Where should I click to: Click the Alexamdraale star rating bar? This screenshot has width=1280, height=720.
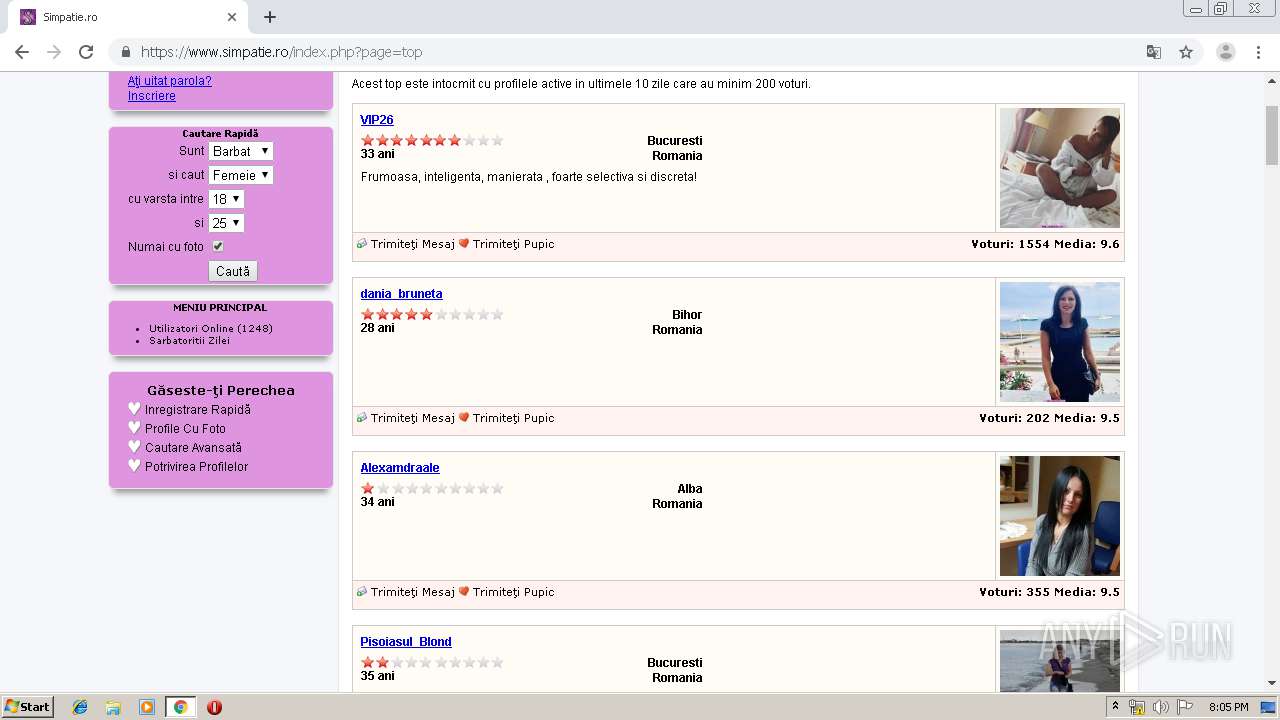tap(432, 488)
